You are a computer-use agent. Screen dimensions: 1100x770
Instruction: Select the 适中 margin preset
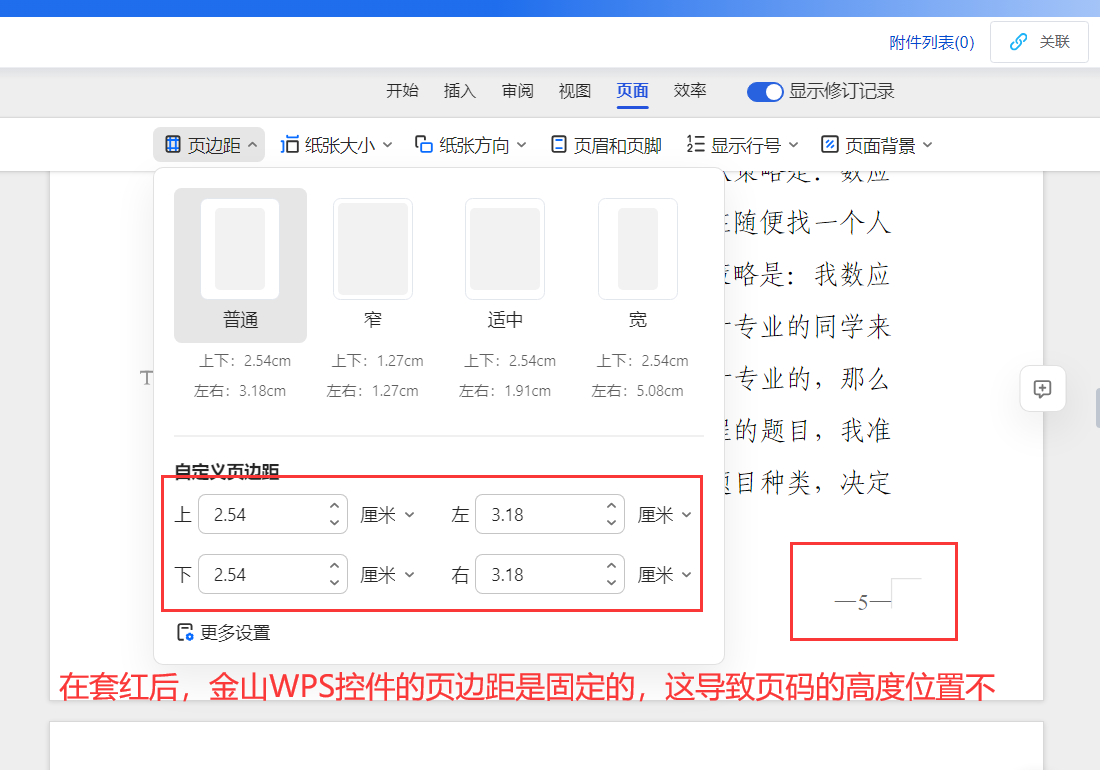505,265
